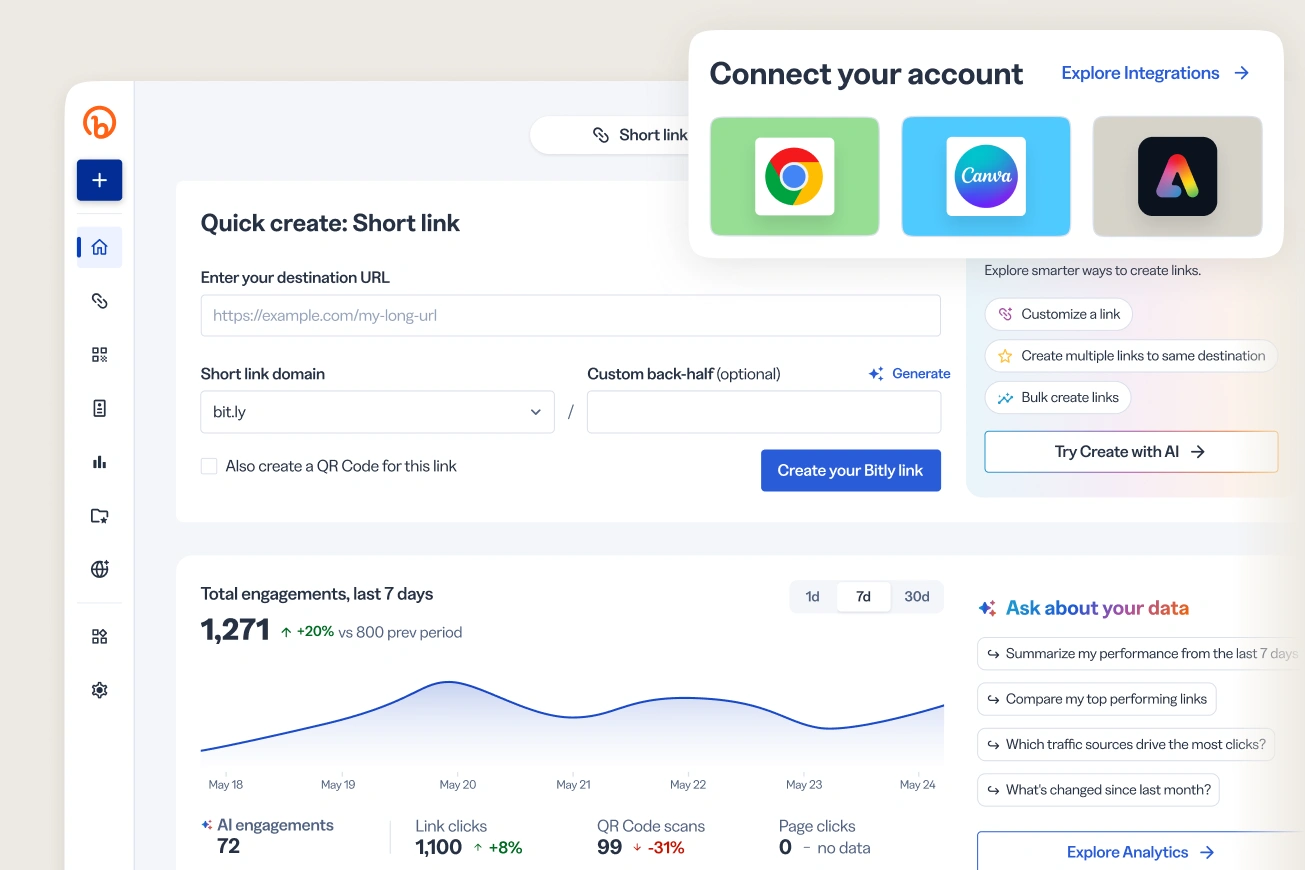
Task: Open Settings from the sidebar gear icon
Action: (x=99, y=690)
